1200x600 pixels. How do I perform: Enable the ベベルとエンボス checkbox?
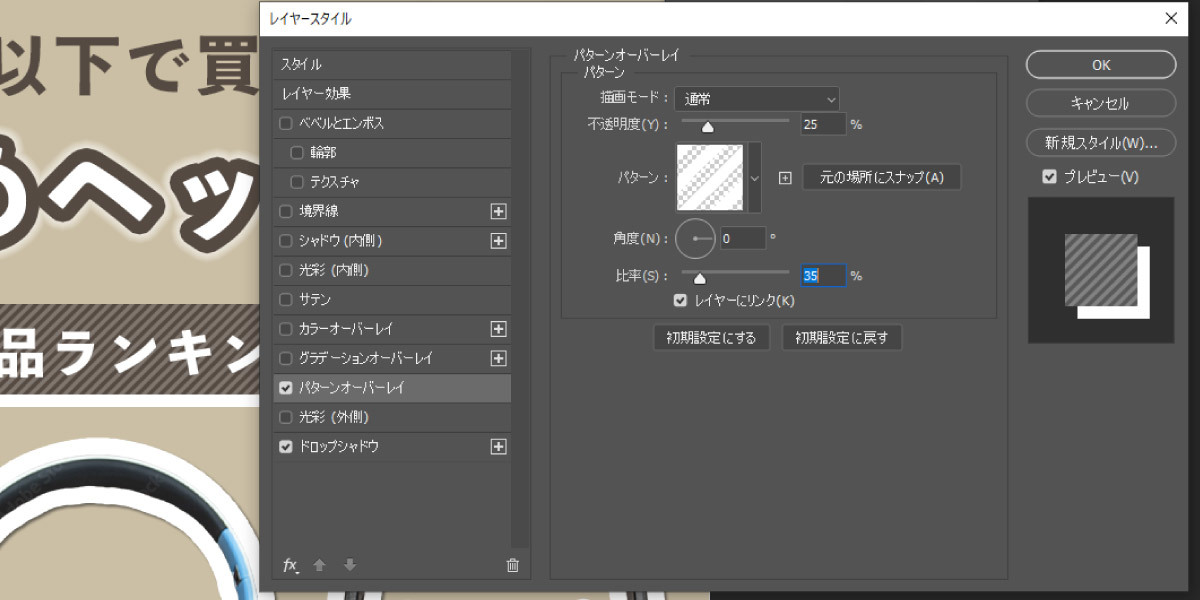click(286, 124)
